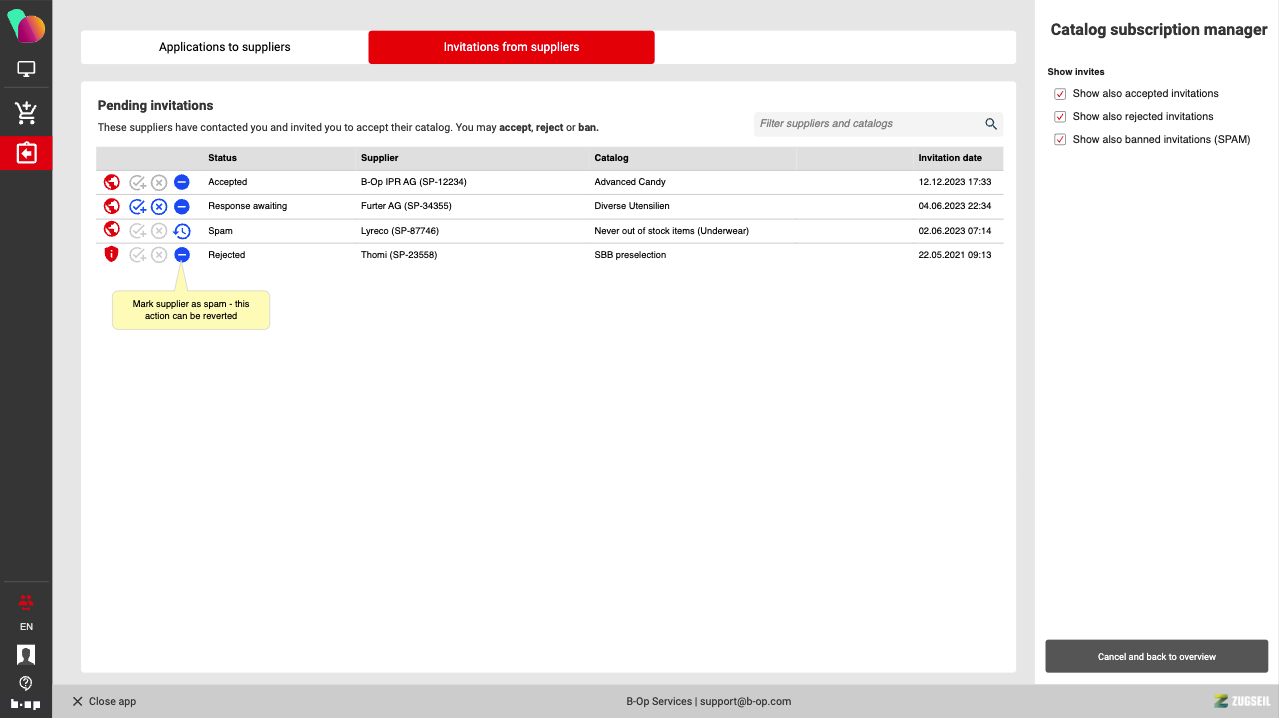Image resolution: width=1279 pixels, height=718 pixels.
Task: Open the help icon in sidebar
Action: click(x=26, y=683)
